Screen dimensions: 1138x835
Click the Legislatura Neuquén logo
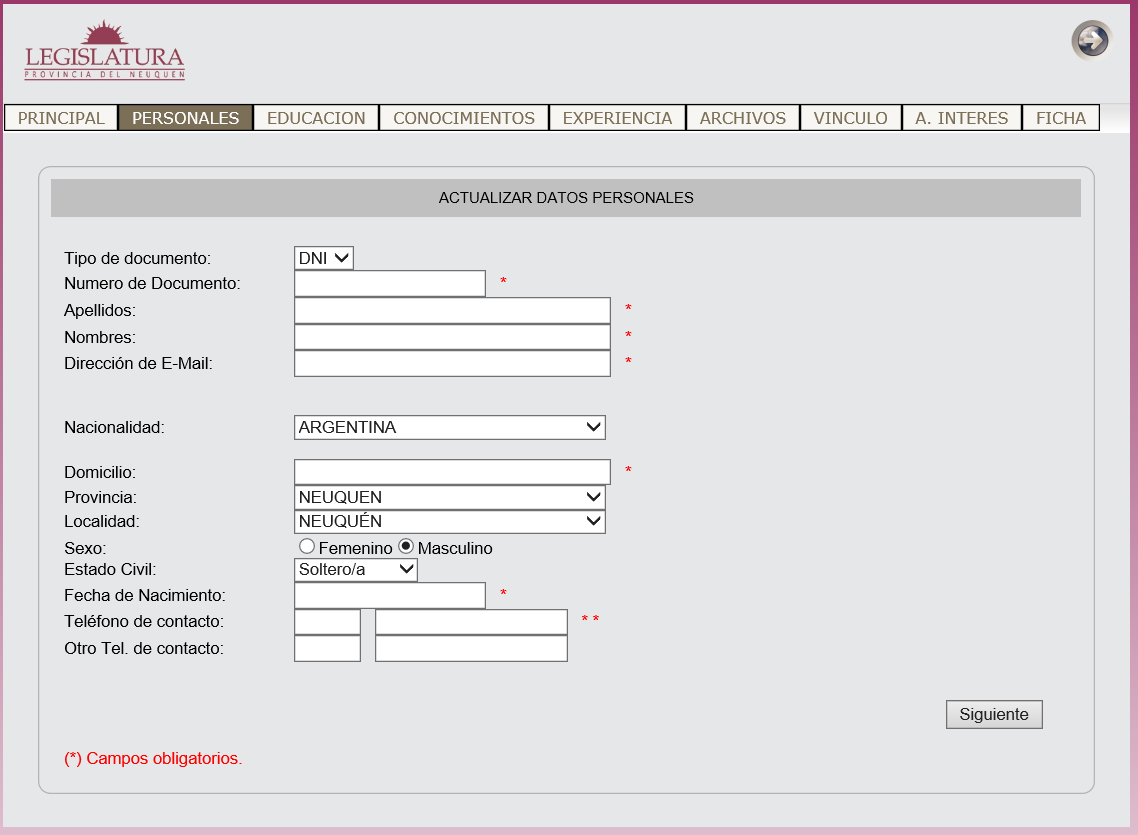point(105,52)
